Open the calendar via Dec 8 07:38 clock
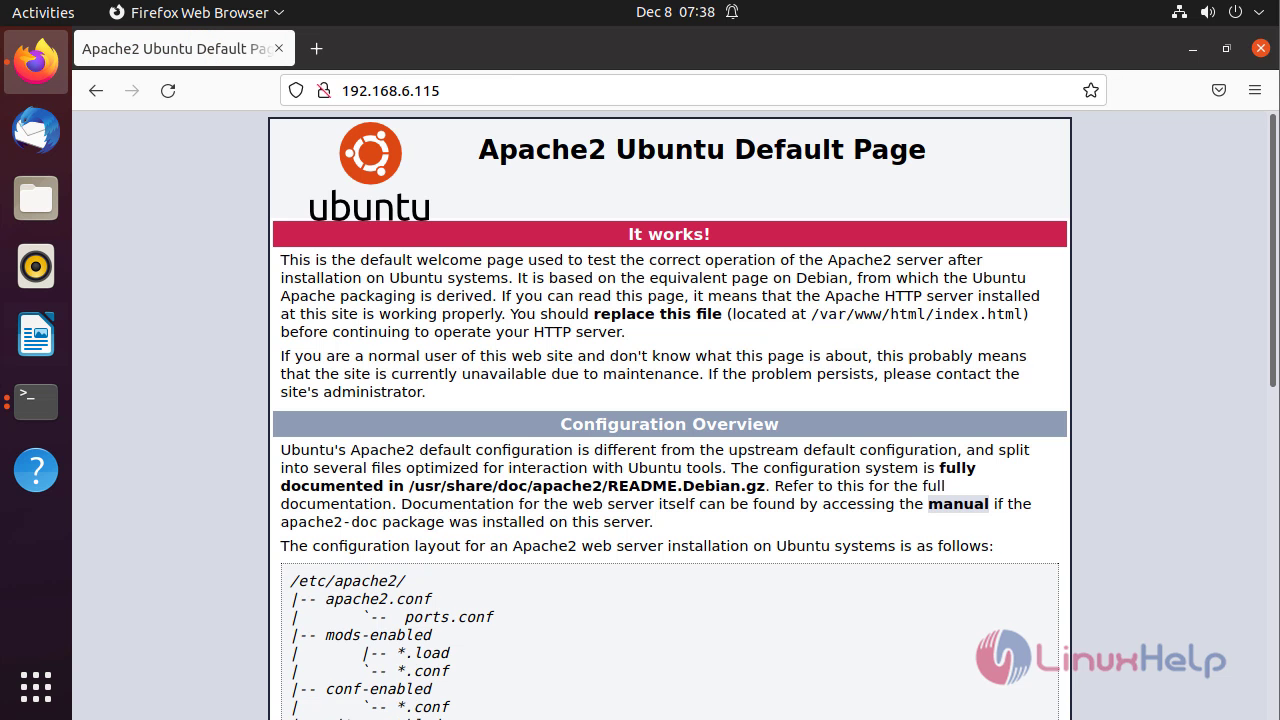This screenshot has height=720, width=1280. (x=675, y=12)
